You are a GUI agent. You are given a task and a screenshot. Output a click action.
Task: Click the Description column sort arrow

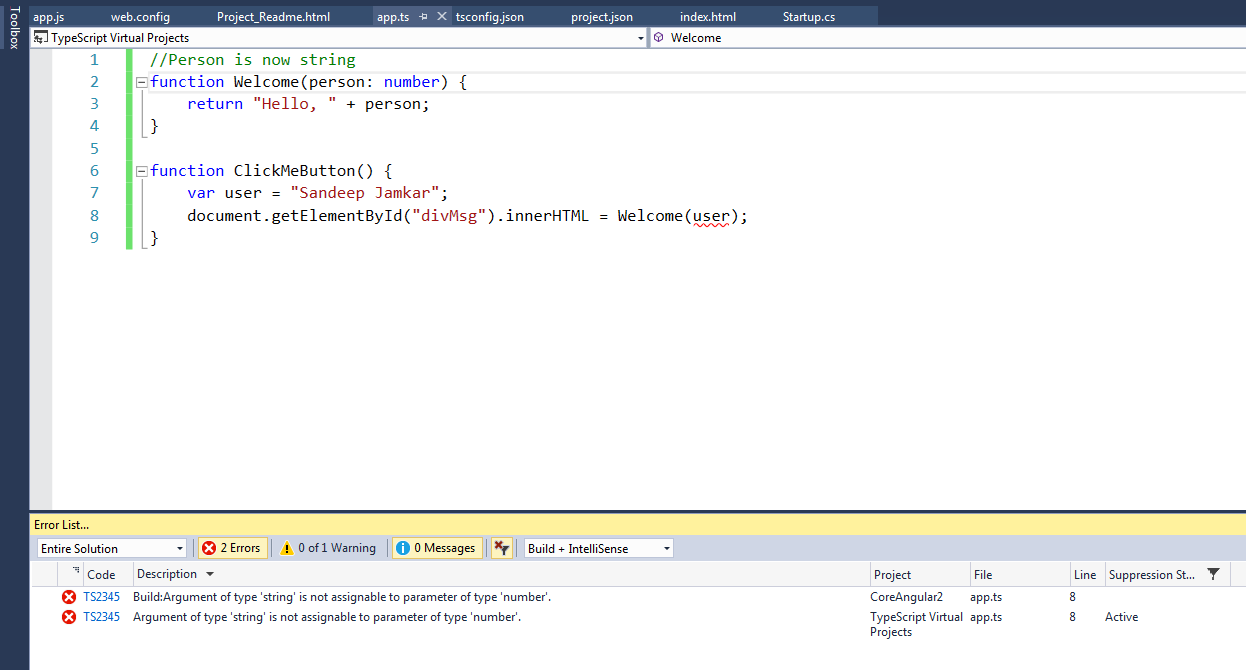(x=209, y=573)
